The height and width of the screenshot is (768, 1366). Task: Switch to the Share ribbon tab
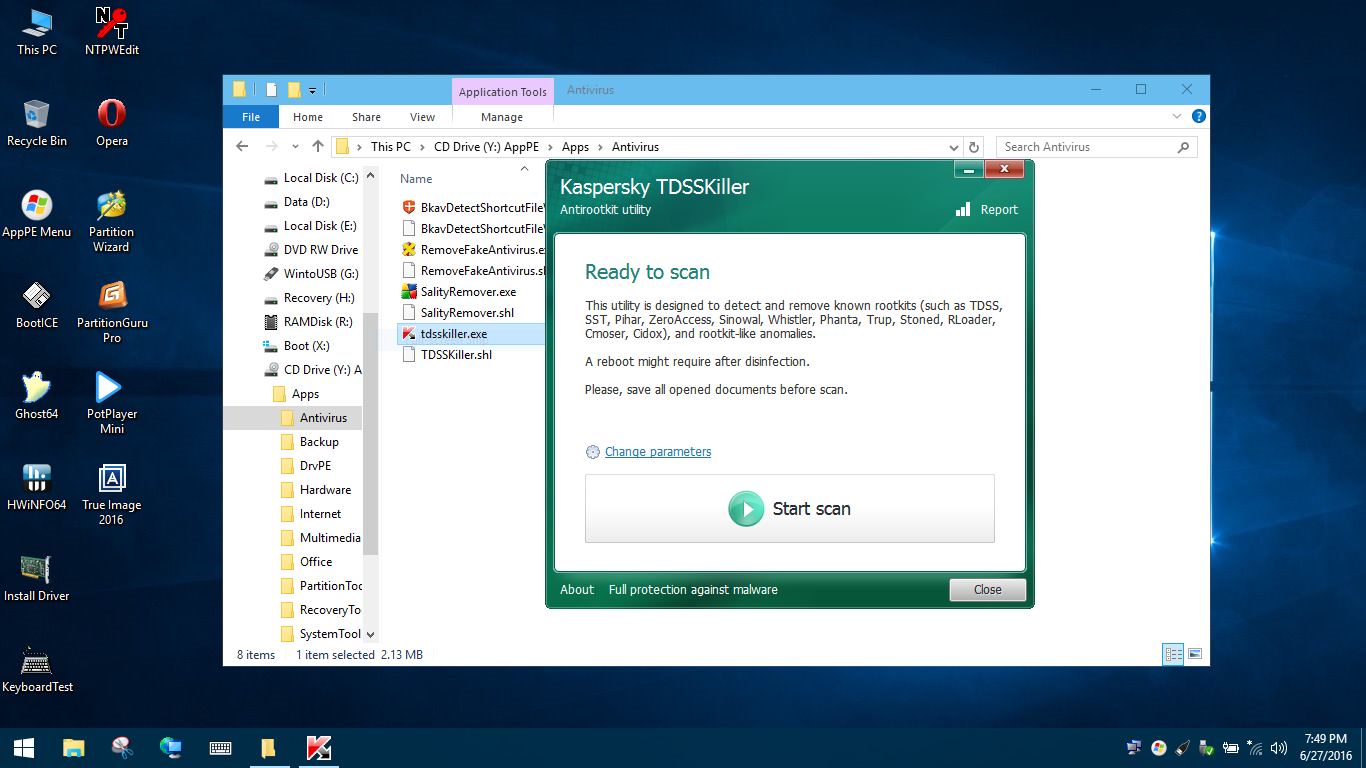pos(366,117)
